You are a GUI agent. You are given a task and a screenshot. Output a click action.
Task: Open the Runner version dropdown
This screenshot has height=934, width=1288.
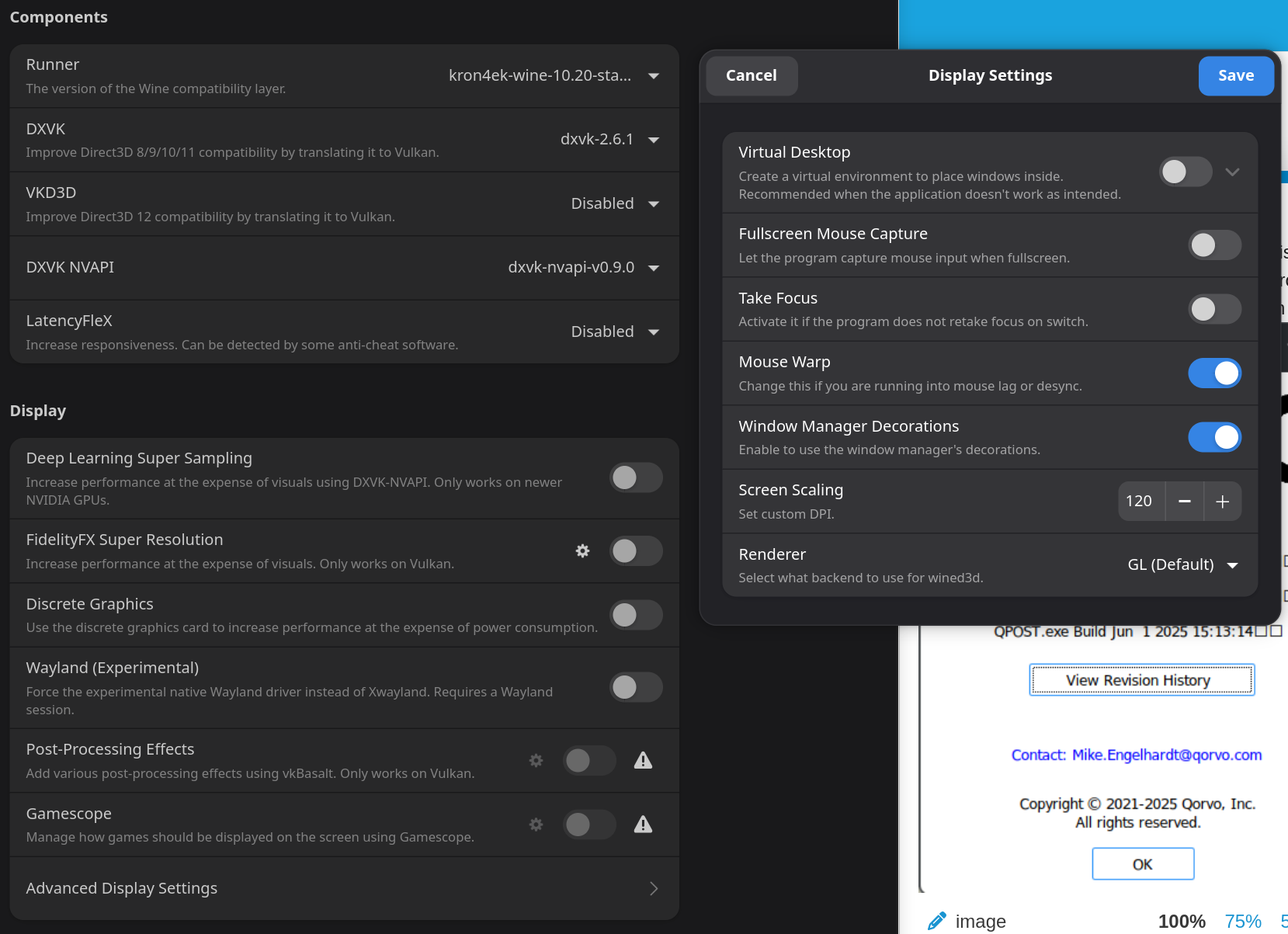click(554, 75)
